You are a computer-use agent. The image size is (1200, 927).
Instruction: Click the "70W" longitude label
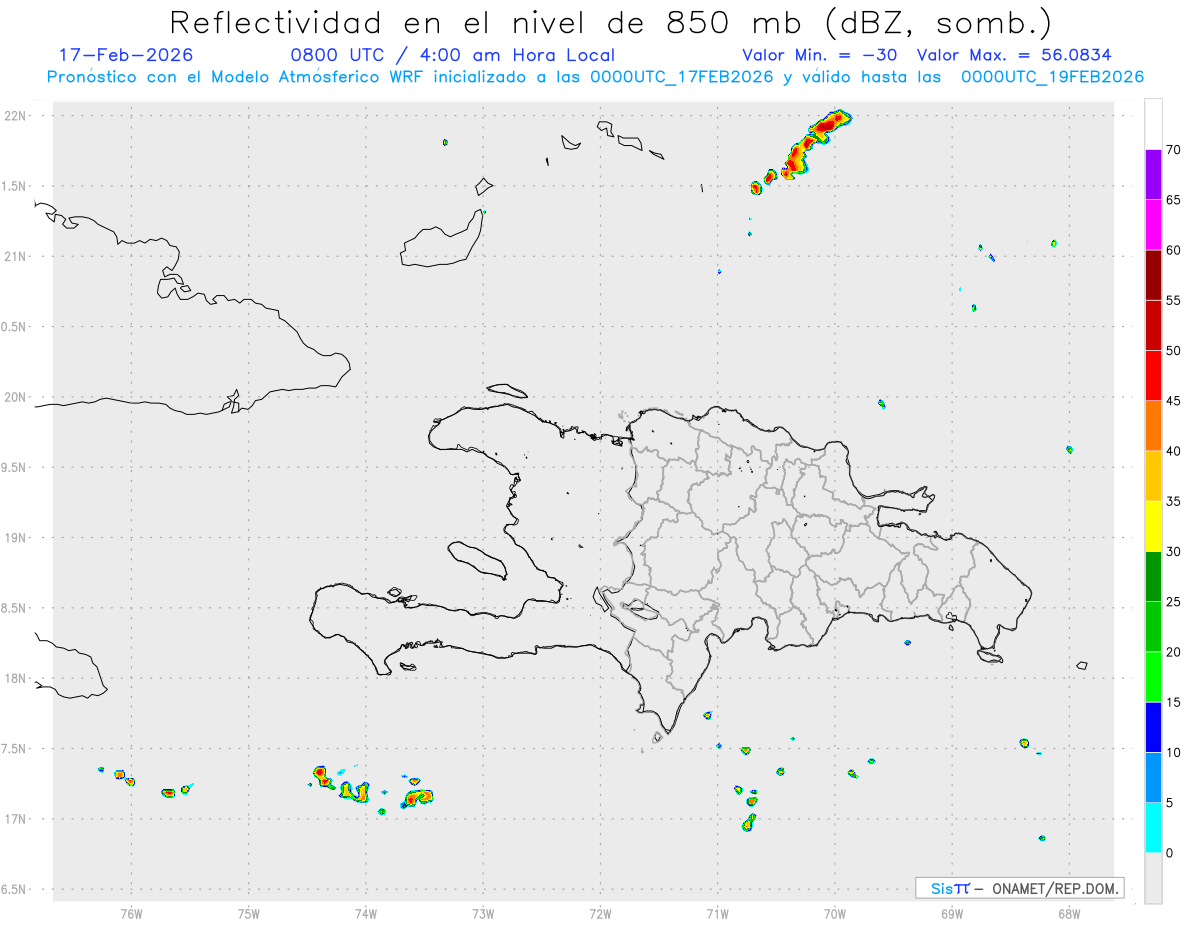click(x=835, y=913)
